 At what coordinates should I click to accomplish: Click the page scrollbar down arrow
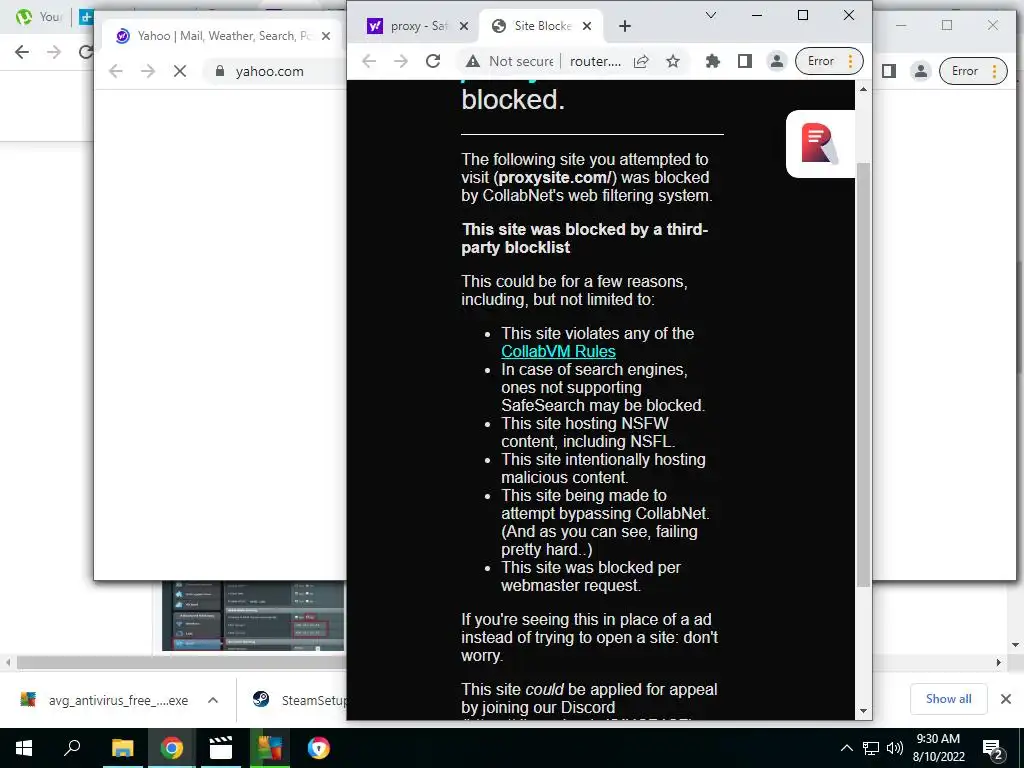click(x=863, y=711)
